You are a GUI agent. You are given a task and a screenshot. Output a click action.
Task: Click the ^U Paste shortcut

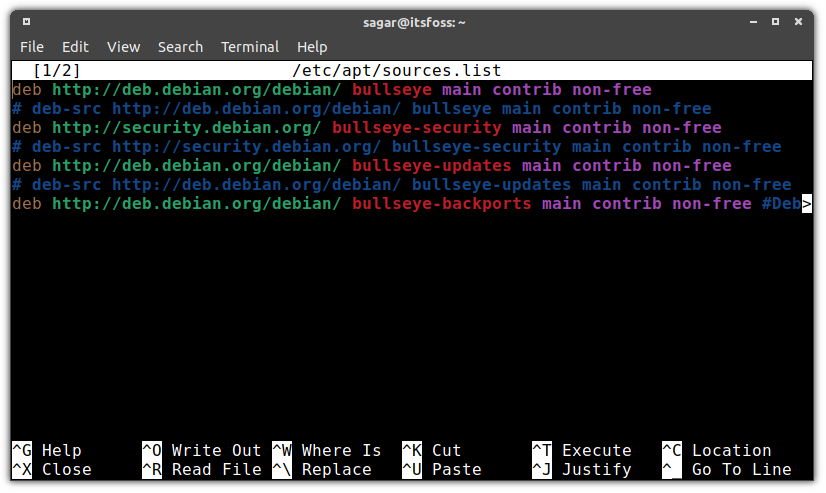441,469
